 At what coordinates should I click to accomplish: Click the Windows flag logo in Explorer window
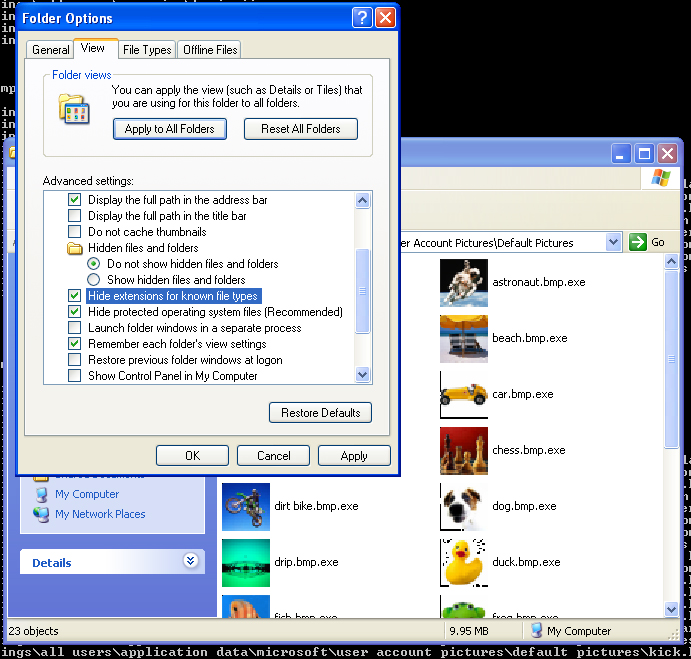tap(661, 178)
